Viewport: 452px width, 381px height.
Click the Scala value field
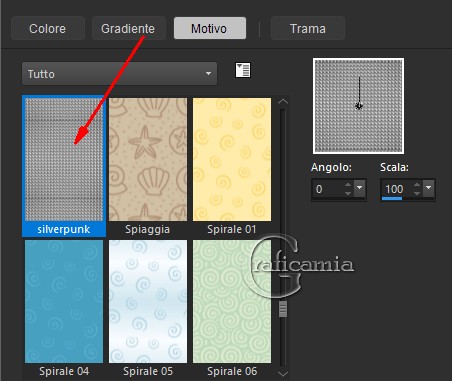pyautogui.click(x=396, y=188)
